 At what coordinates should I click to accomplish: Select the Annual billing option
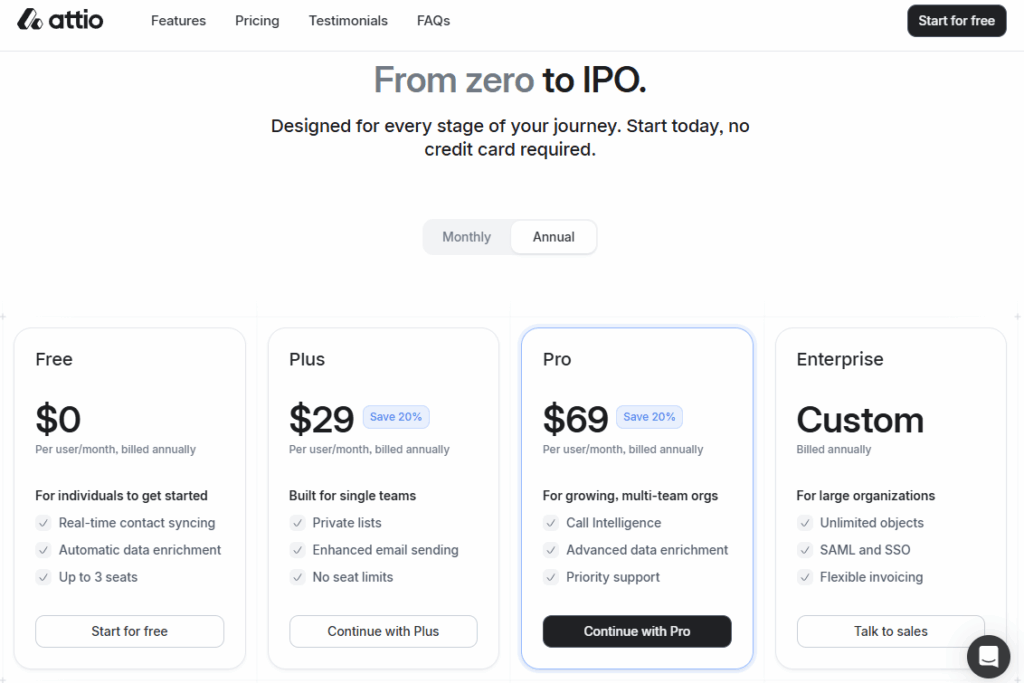click(553, 237)
